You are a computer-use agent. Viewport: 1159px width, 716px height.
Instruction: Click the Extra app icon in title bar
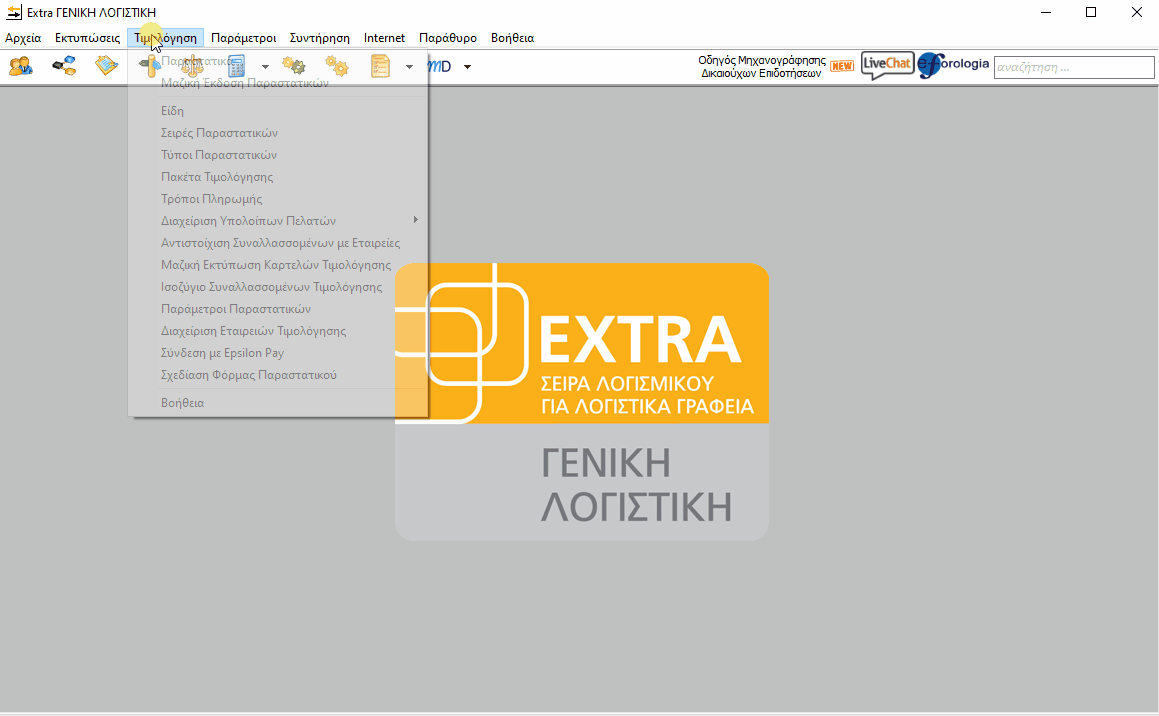pos(14,12)
